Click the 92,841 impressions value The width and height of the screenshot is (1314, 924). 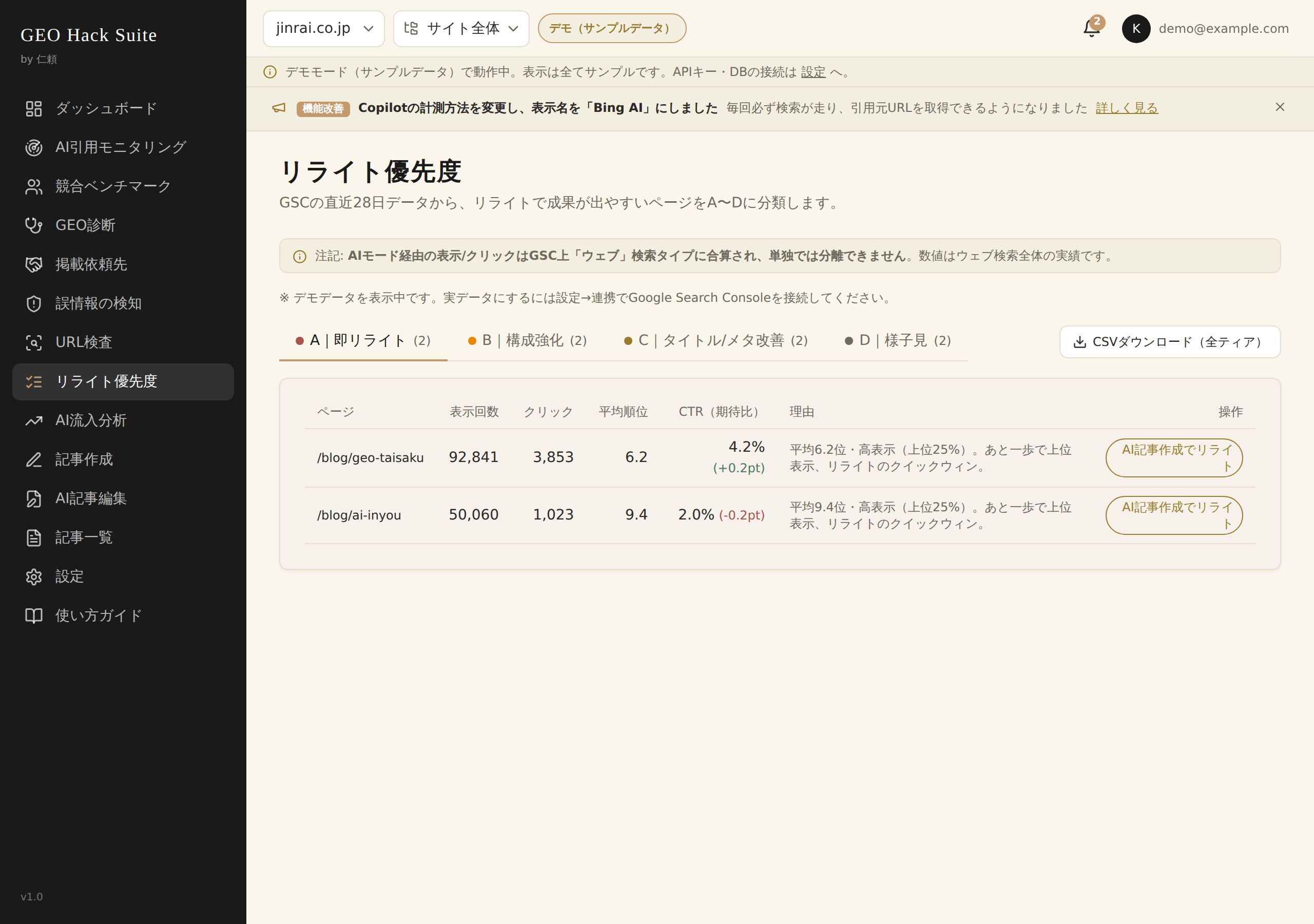(473, 457)
